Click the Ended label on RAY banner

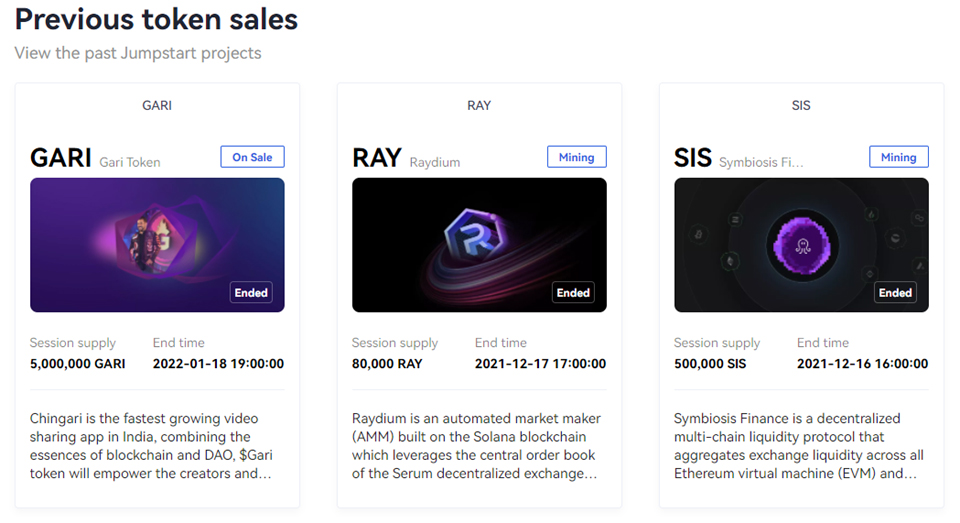pos(573,293)
